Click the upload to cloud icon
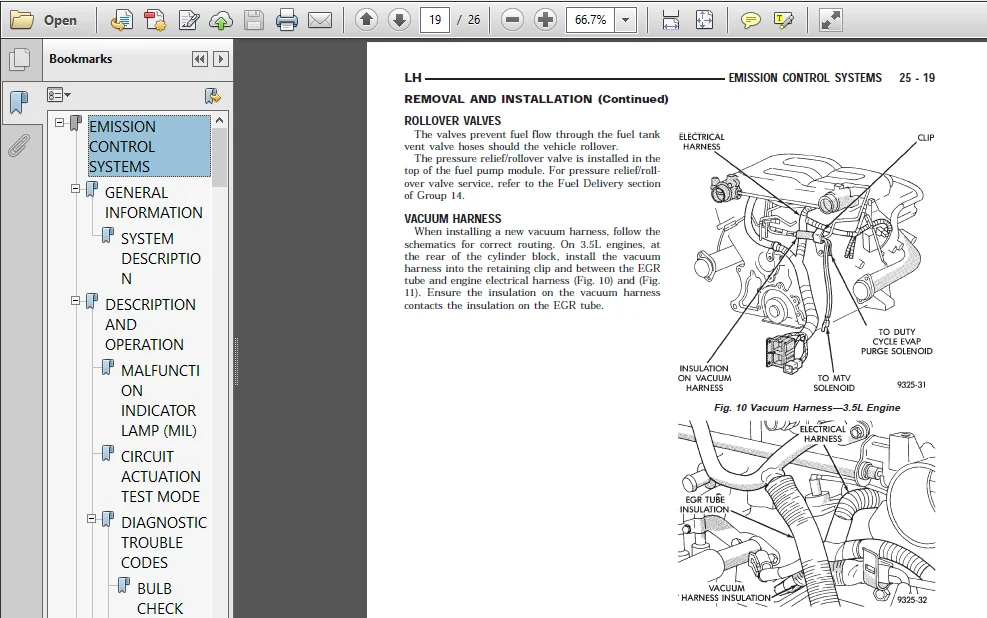Viewport: 987px width, 618px height. click(x=221, y=21)
